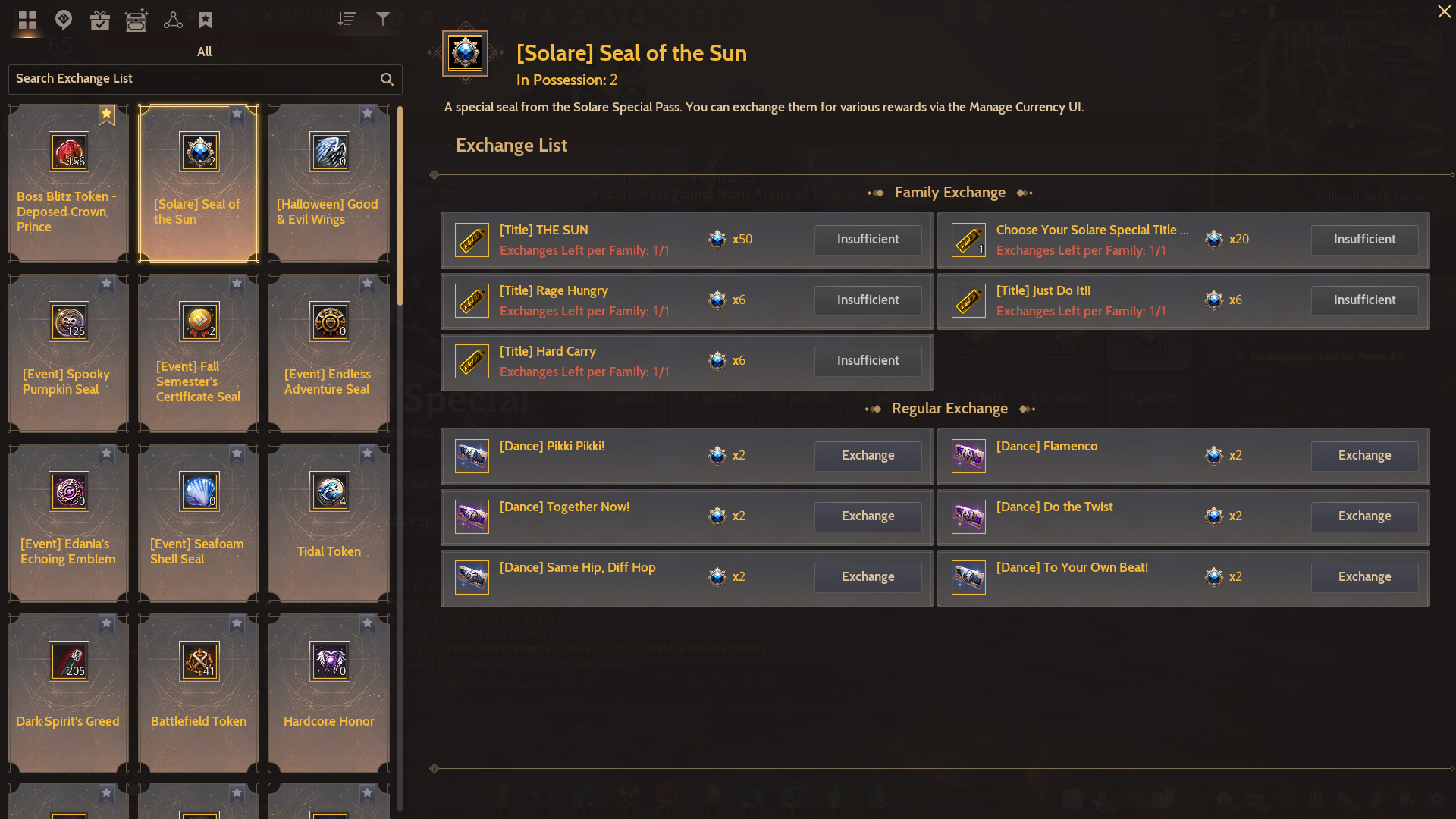This screenshot has width=1456, height=819.
Task: Click the Do the Twist dance item icon
Action: click(968, 516)
